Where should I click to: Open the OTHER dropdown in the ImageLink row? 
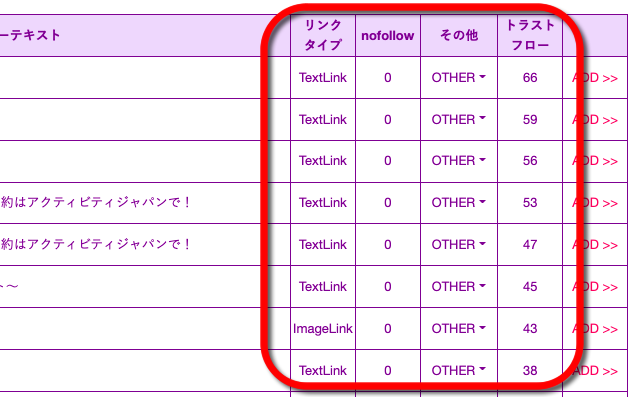coord(459,329)
